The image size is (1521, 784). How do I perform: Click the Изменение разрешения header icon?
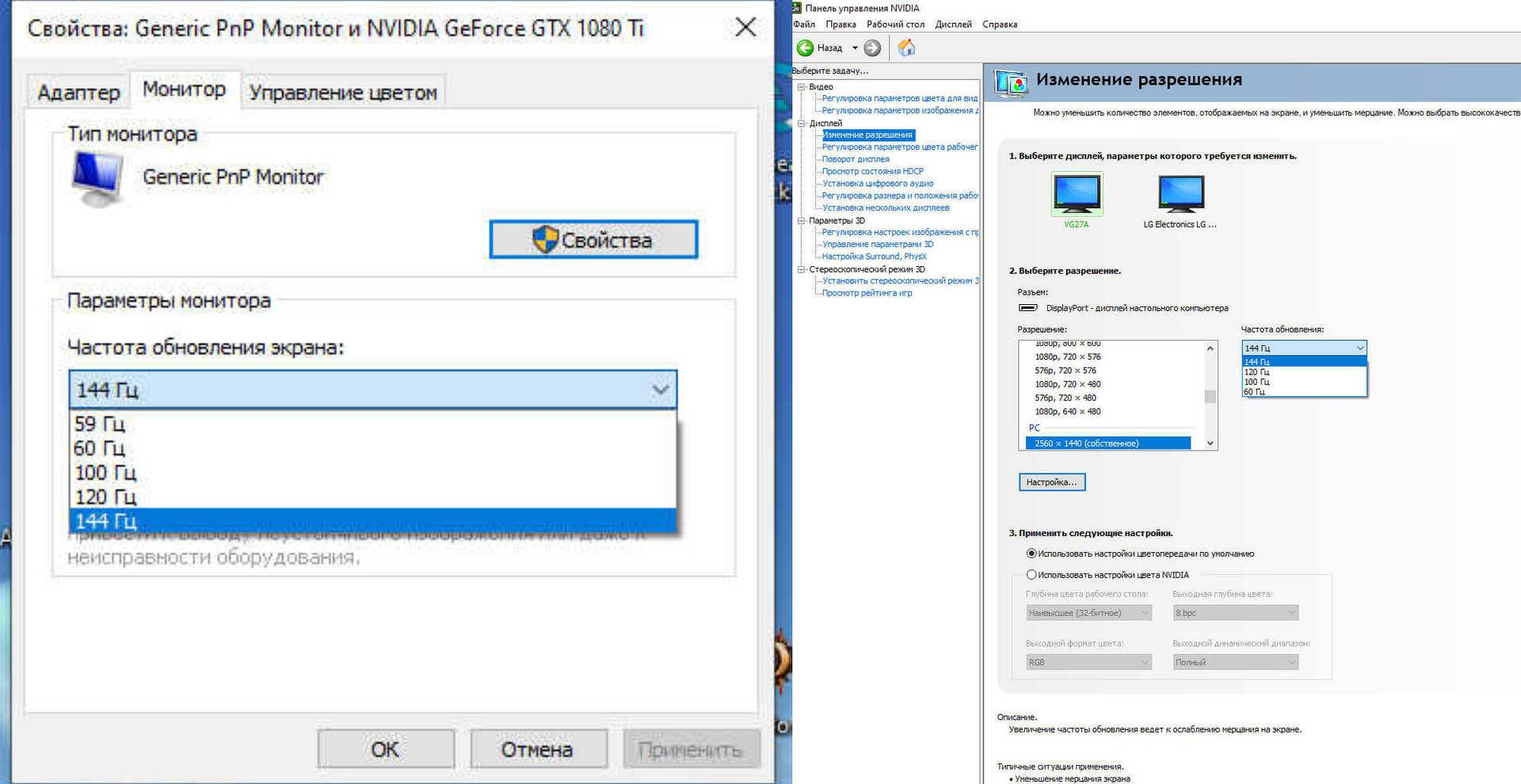tap(1011, 82)
